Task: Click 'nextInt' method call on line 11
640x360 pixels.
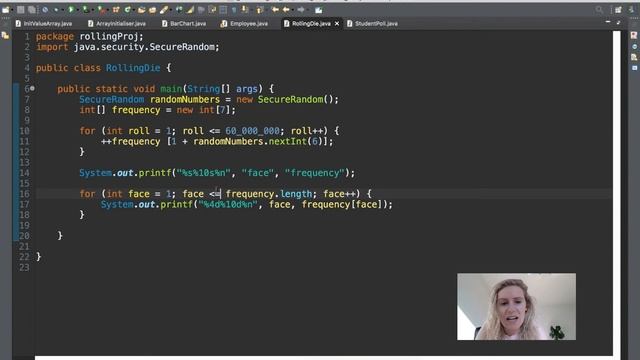Action: pos(287,141)
